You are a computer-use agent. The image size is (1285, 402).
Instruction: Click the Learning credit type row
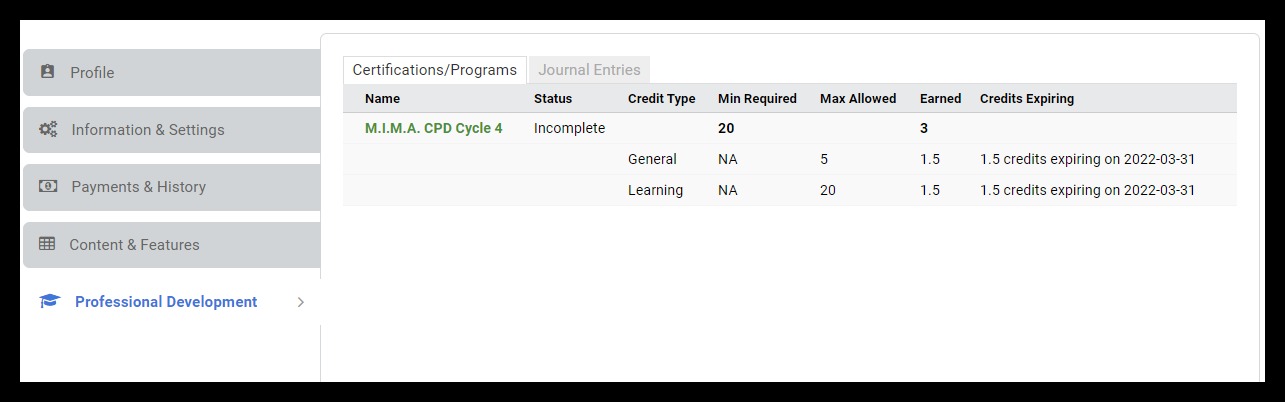[x=655, y=190]
